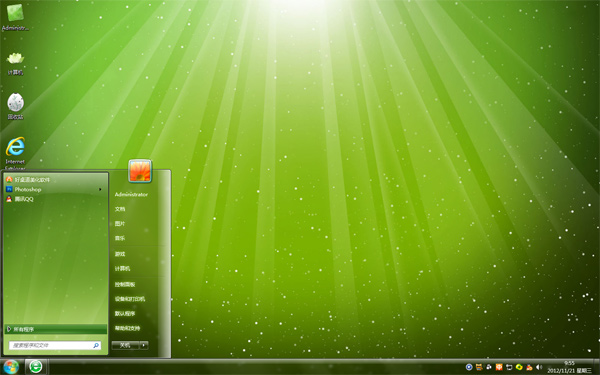Screen dimensions: 600x375
Task: Expand the Photoshop jump list arrow
Action: (x=100, y=189)
